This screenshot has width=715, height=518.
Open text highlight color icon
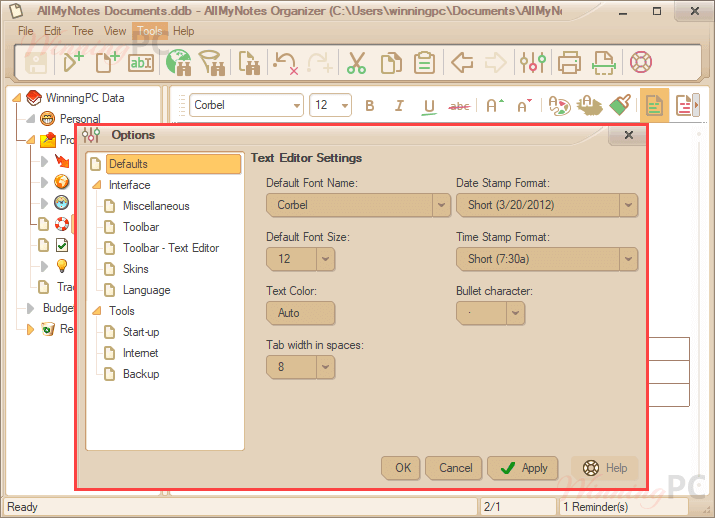(589, 106)
